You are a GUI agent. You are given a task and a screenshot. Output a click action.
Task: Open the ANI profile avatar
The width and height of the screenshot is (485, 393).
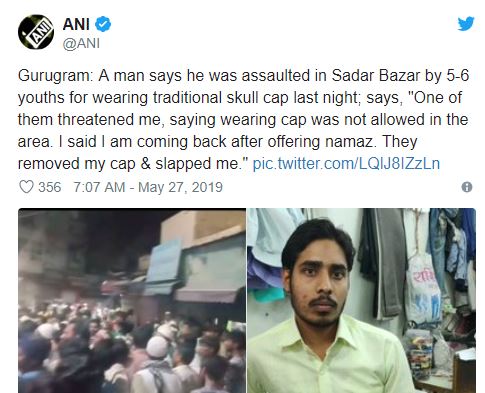point(36,32)
